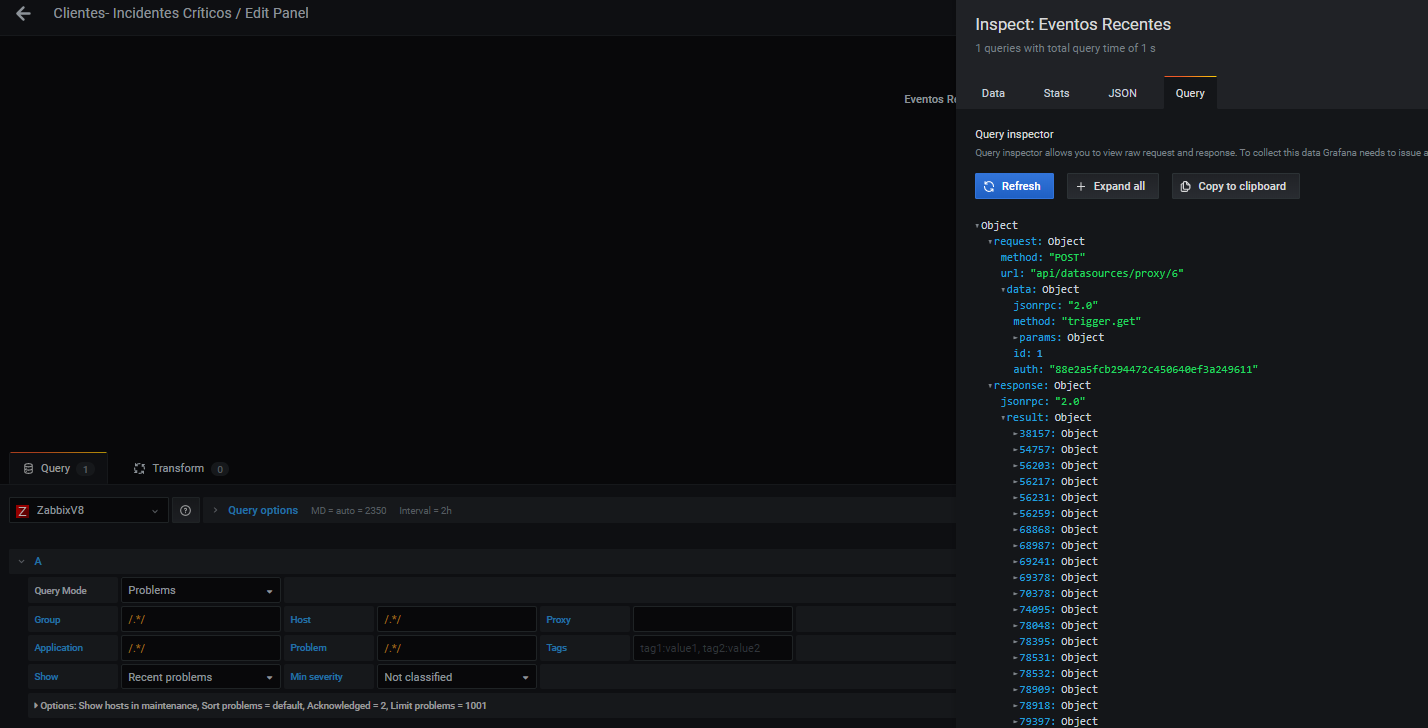This screenshot has width=1428, height=728.
Task: Go back using the arrow icon
Action: coord(23,14)
